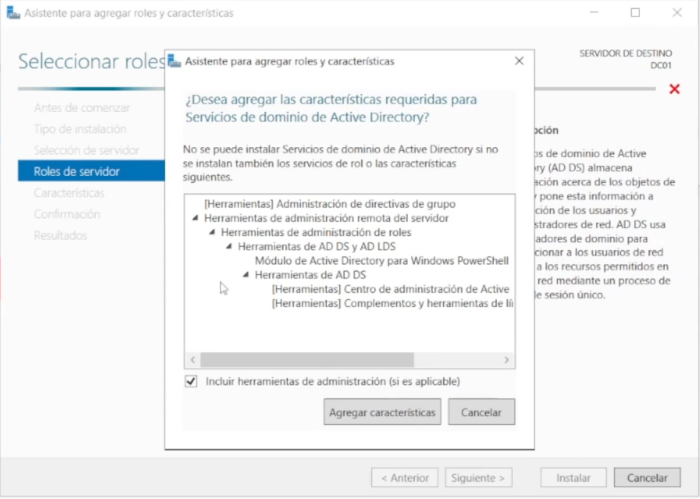Click the horizontal scrollbar left arrow
This screenshot has height=499, width=700.
193,360
